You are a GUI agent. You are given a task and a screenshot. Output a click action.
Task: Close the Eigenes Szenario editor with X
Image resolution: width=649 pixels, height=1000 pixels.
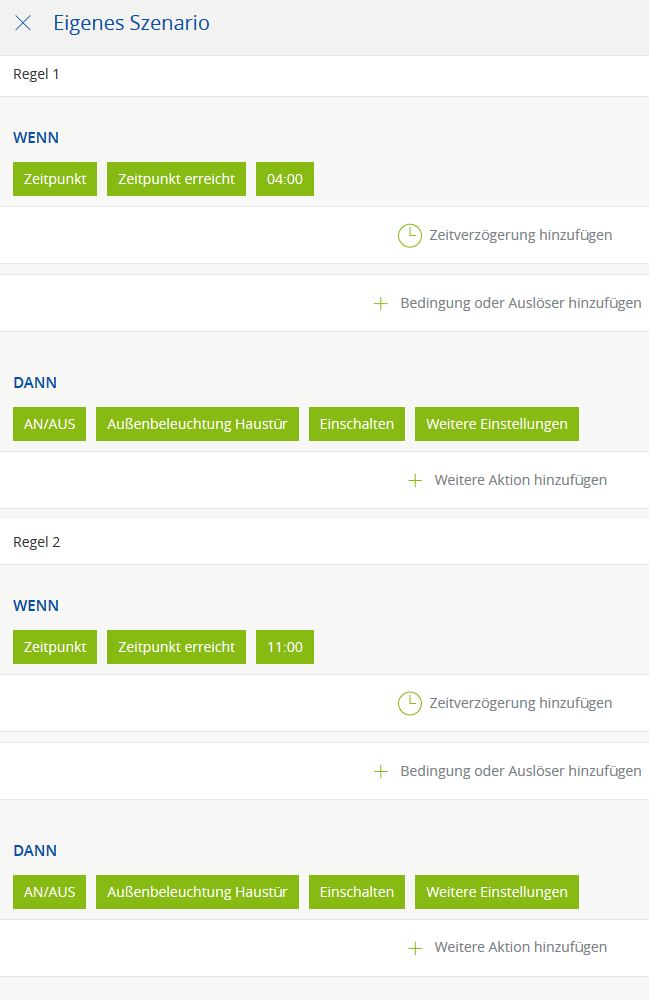click(x=23, y=23)
